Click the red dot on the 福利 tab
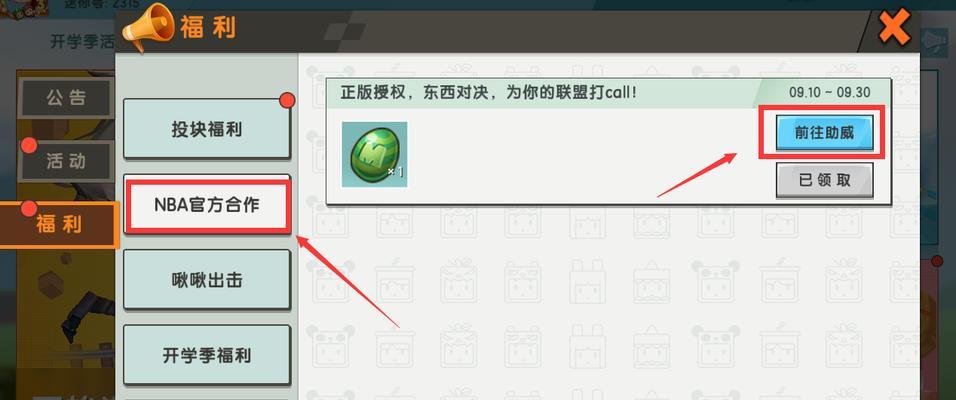The image size is (956, 400). pos(29,209)
